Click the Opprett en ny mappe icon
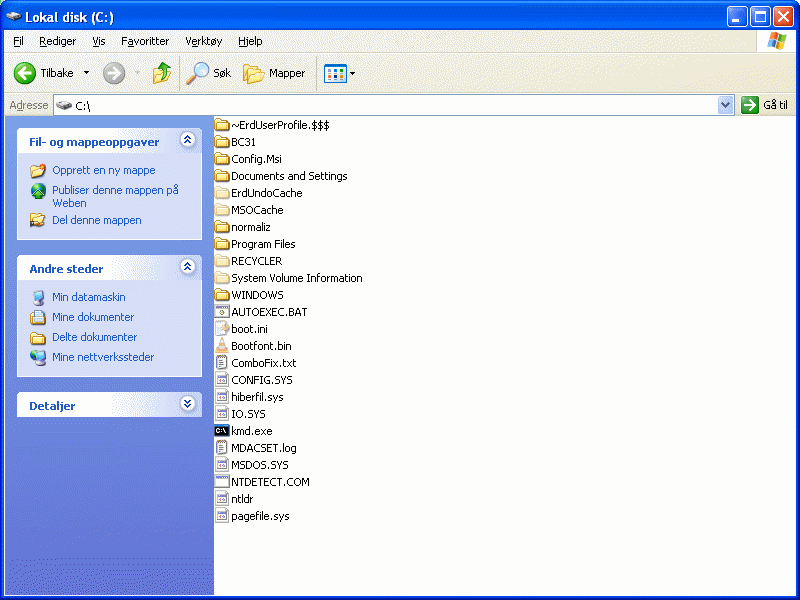 [38, 170]
